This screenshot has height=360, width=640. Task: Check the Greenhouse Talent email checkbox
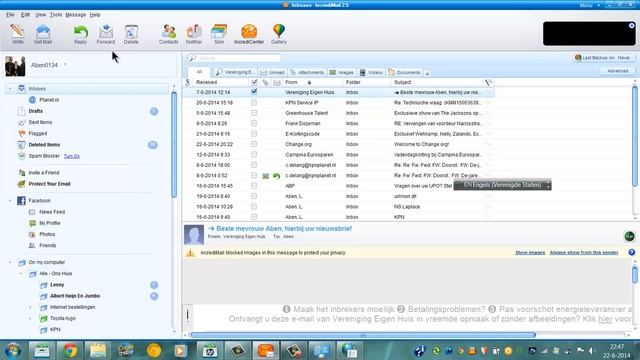tap(254, 113)
